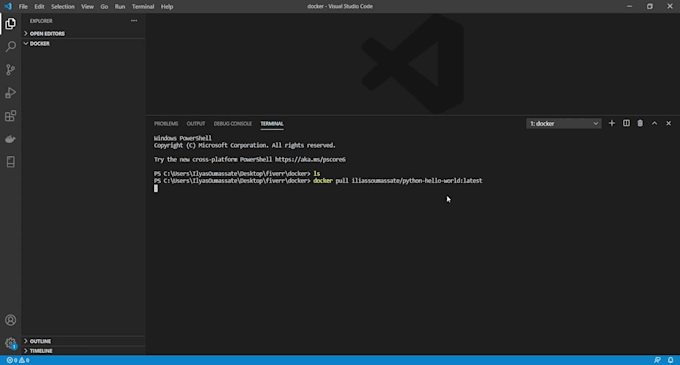The image size is (680, 365).
Task: Open the terminal selector '1: docker' dropdown
Action: pos(563,124)
